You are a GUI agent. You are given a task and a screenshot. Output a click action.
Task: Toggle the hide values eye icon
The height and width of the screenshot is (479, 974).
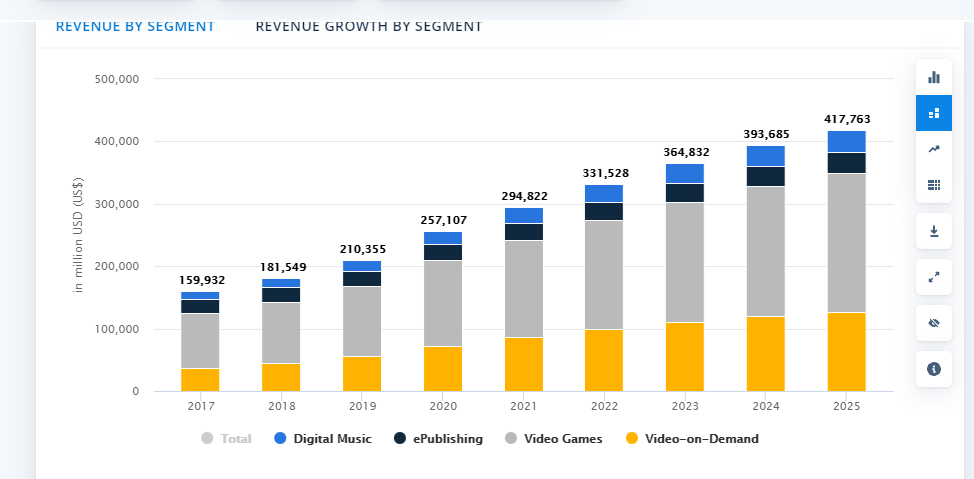click(x=934, y=323)
